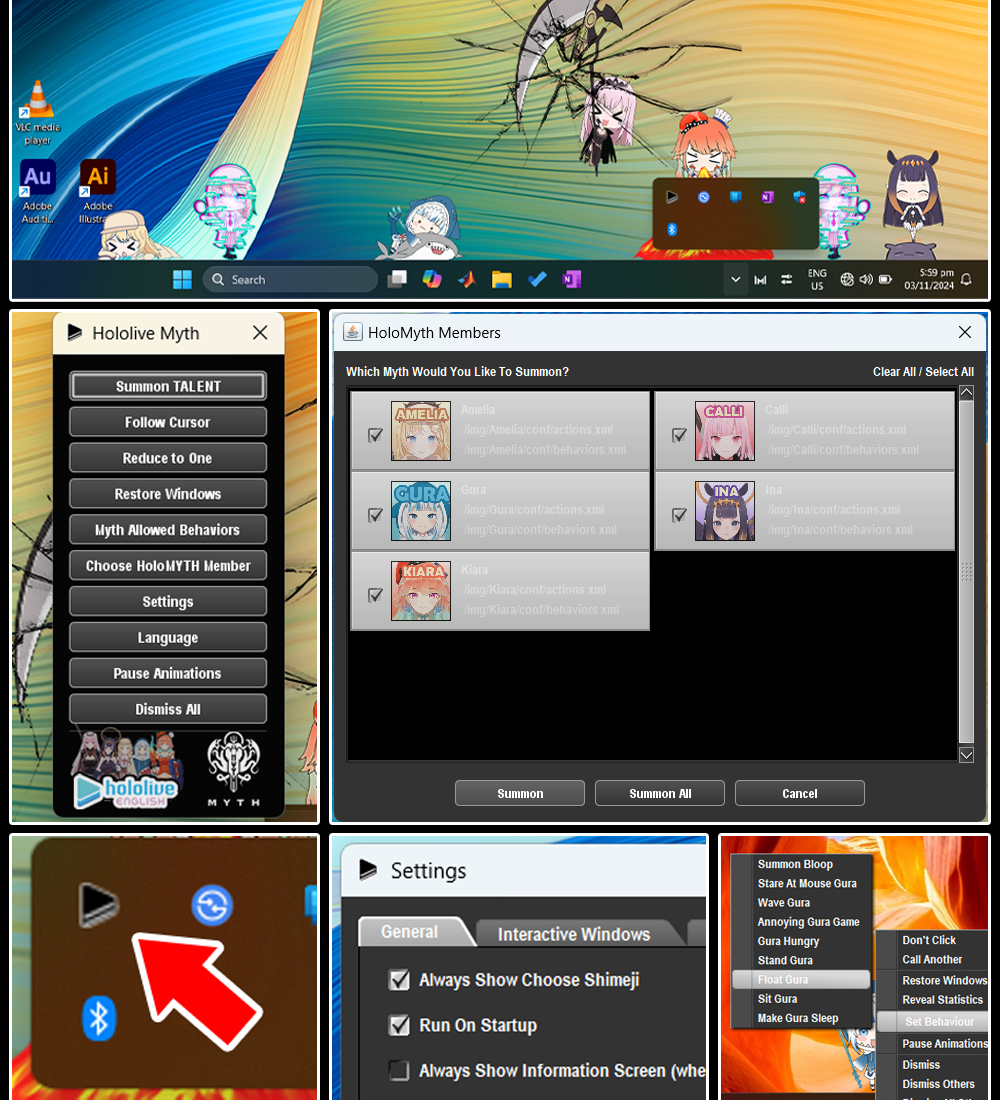This screenshot has width=1000, height=1100.
Task: Open Microsoft To Do from the taskbar
Action: tap(537, 280)
